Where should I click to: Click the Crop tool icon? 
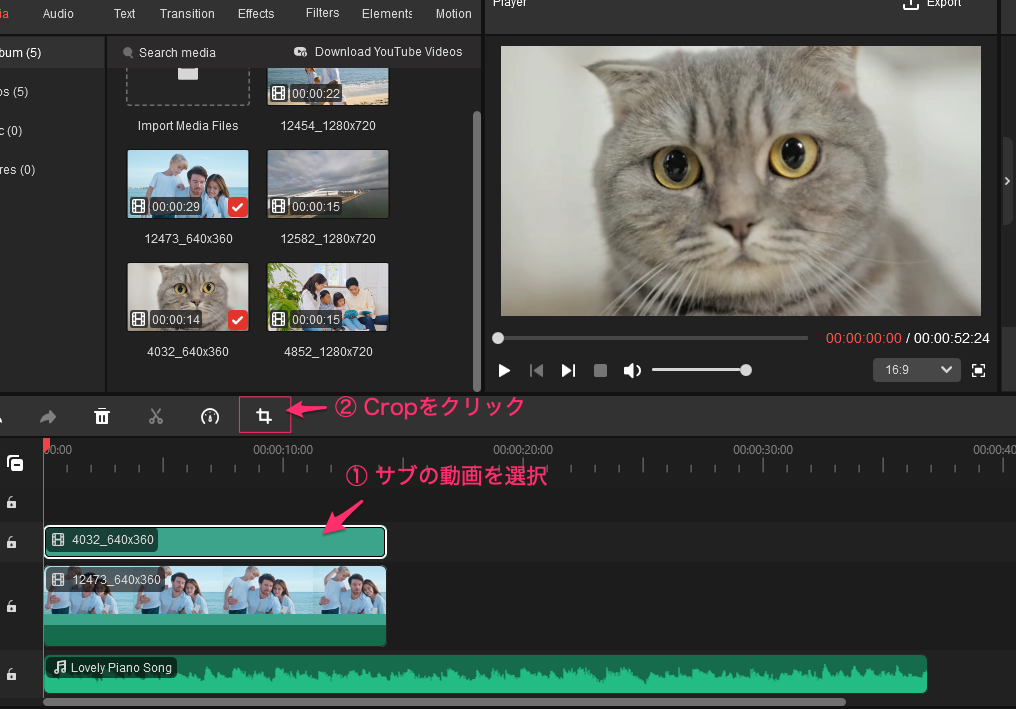point(264,416)
